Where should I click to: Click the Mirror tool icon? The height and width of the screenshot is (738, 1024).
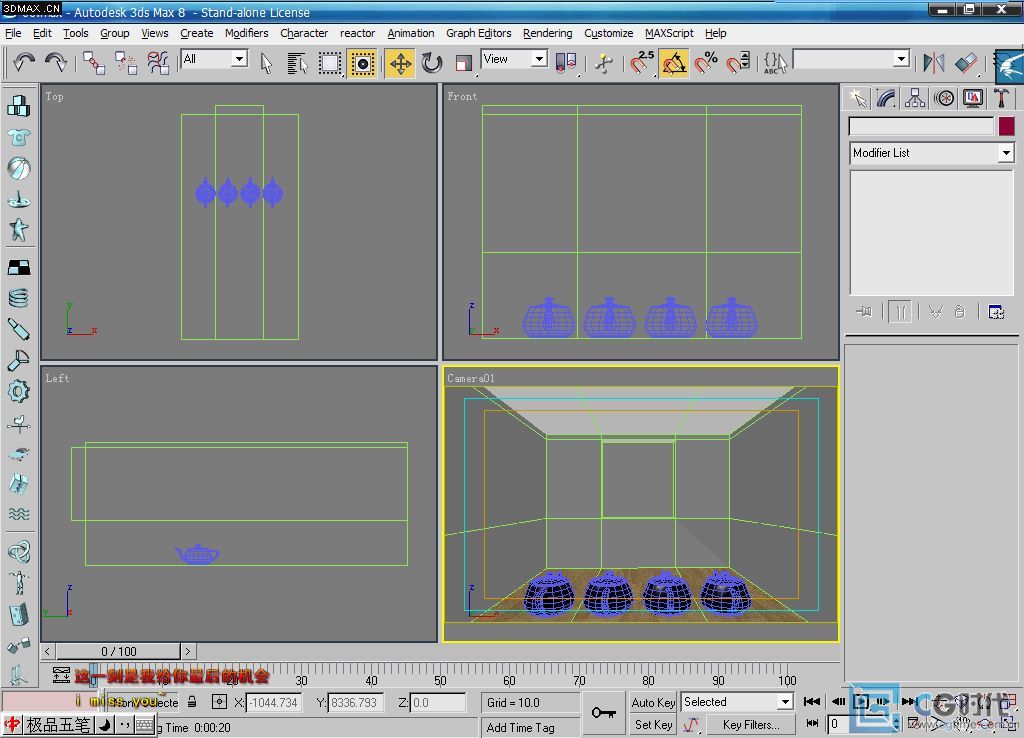point(934,63)
